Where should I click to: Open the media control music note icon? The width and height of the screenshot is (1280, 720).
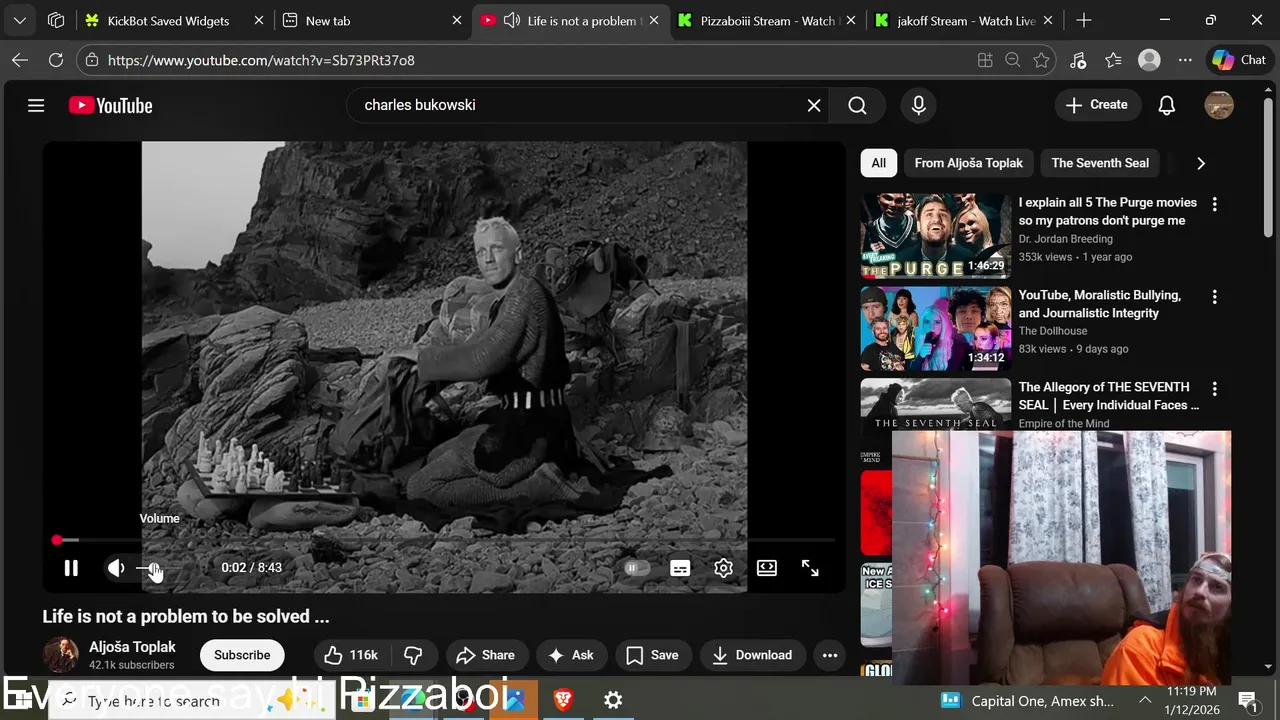[x=1078, y=60]
